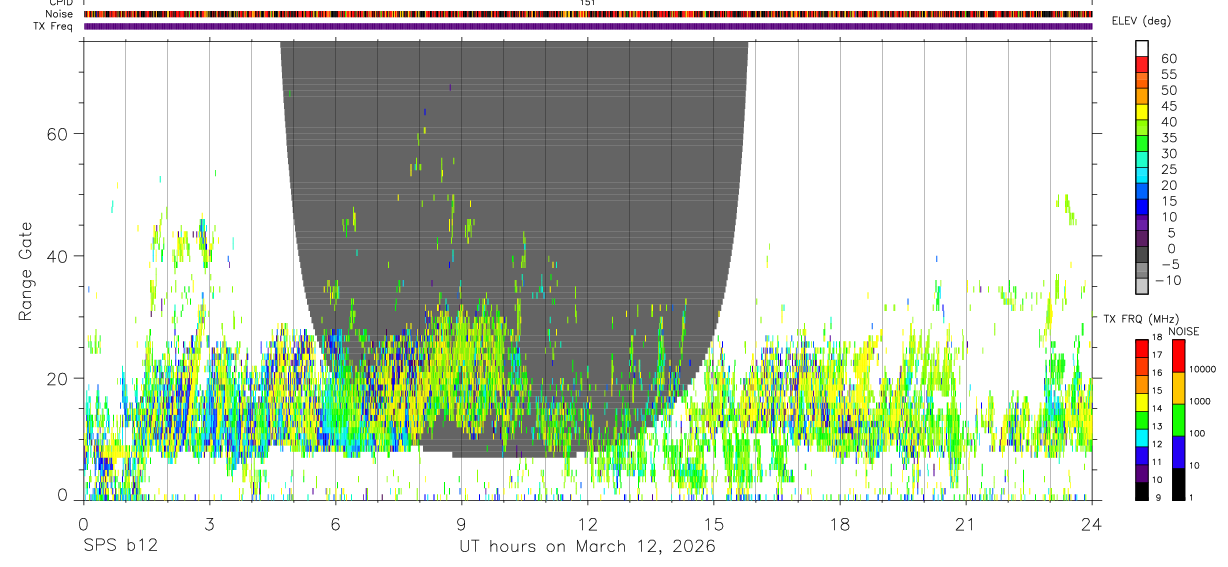Click the x-axis tick label '9'
The width and height of the screenshot is (1228, 567).
461,524
